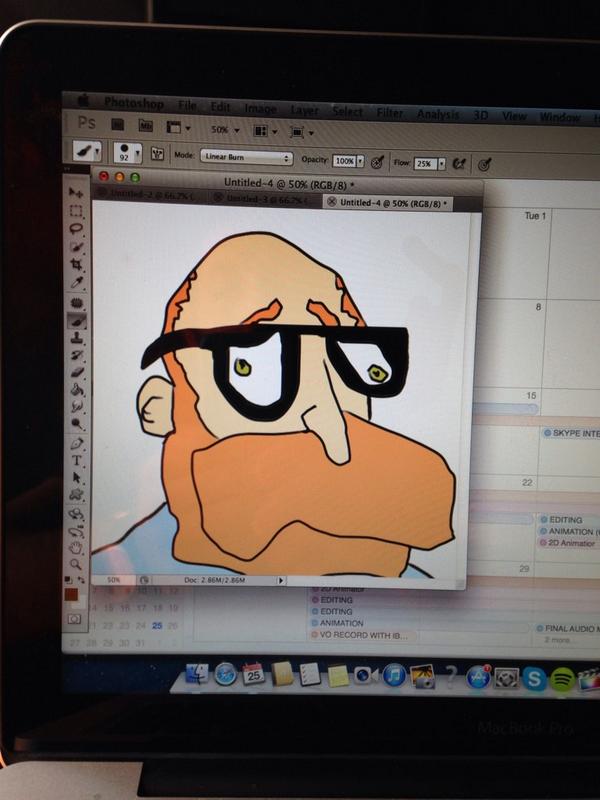Screen dimensions: 600x800
Task: Open FINAL AUDIO calendar event
Action: click(x=567, y=629)
